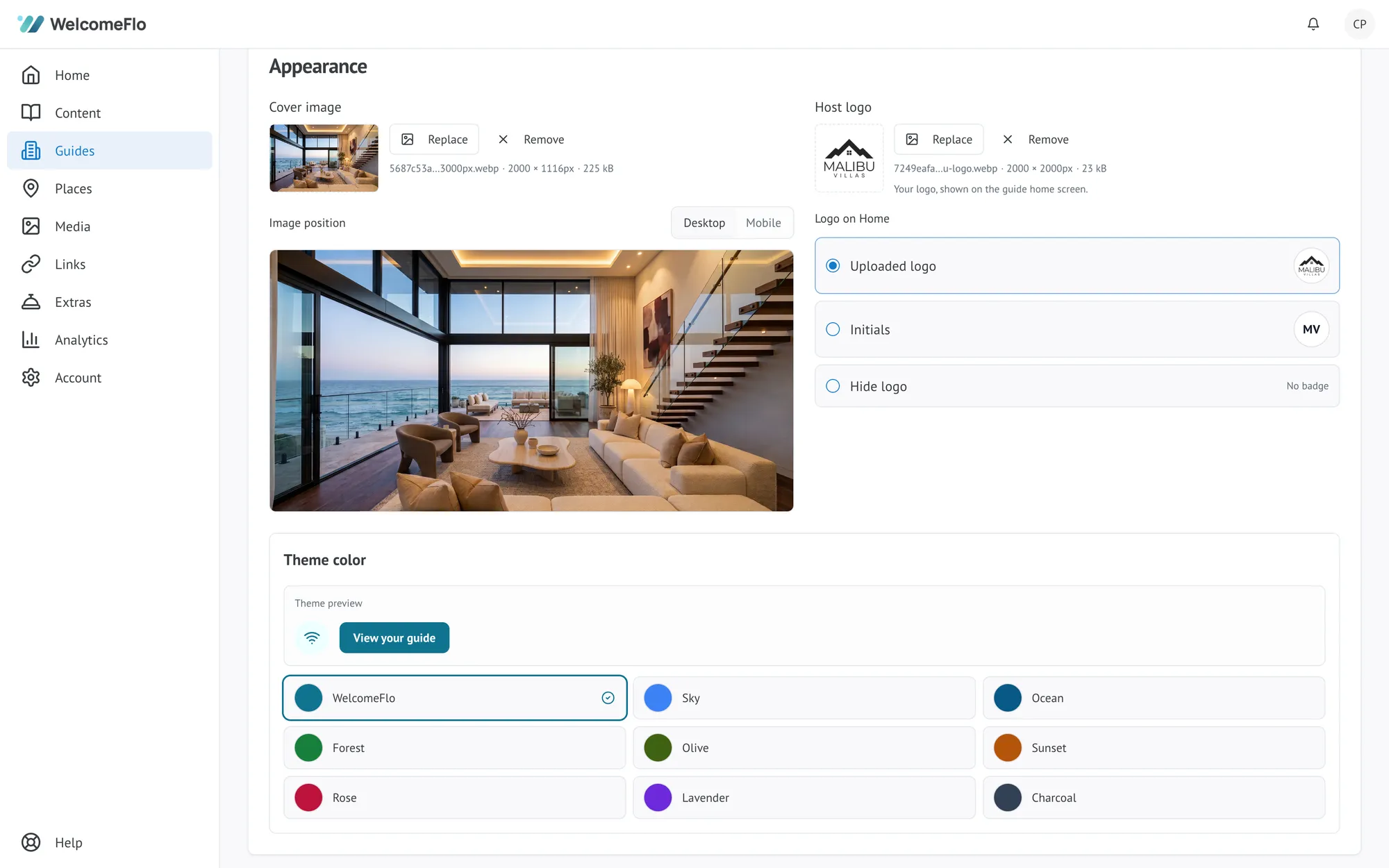This screenshot has height=868, width=1389.
Task: Click the X icon beside cover image Remove
Action: click(x=504, y=140)
